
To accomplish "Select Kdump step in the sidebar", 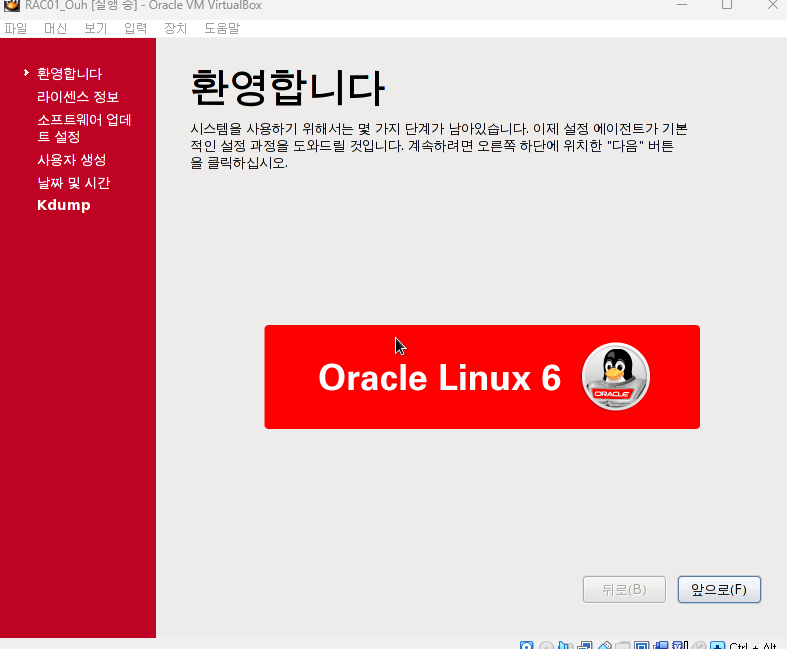I will pyautogui.click(x=64, y=205).
